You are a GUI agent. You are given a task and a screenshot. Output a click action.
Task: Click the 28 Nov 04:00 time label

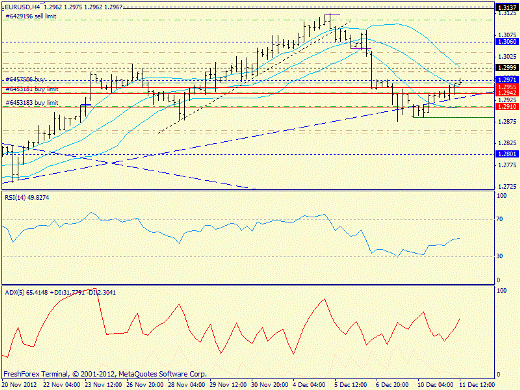pyautogui.click(x=186, y=385)
